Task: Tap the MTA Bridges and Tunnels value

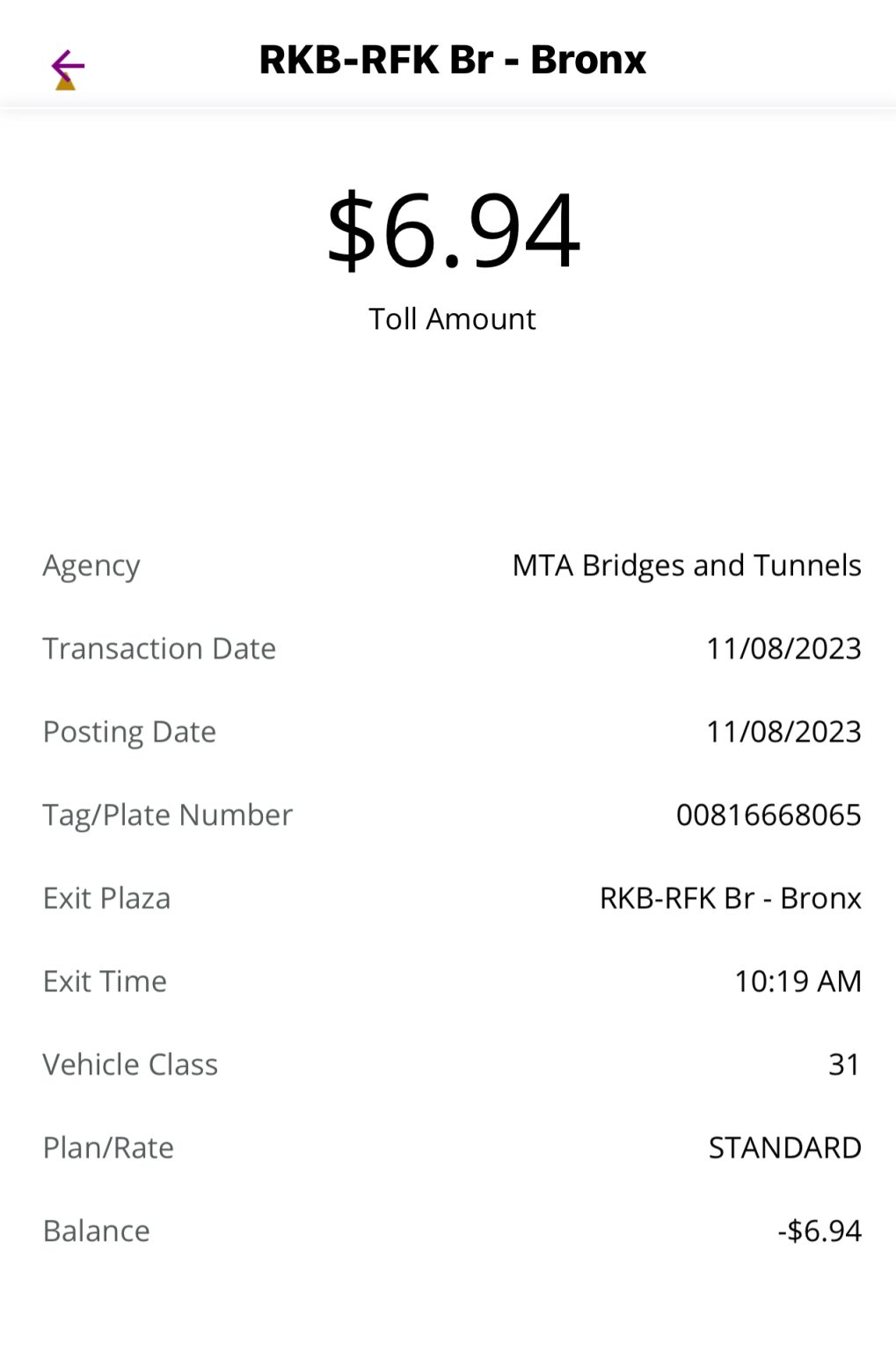Action: click(x=687, y=565)
